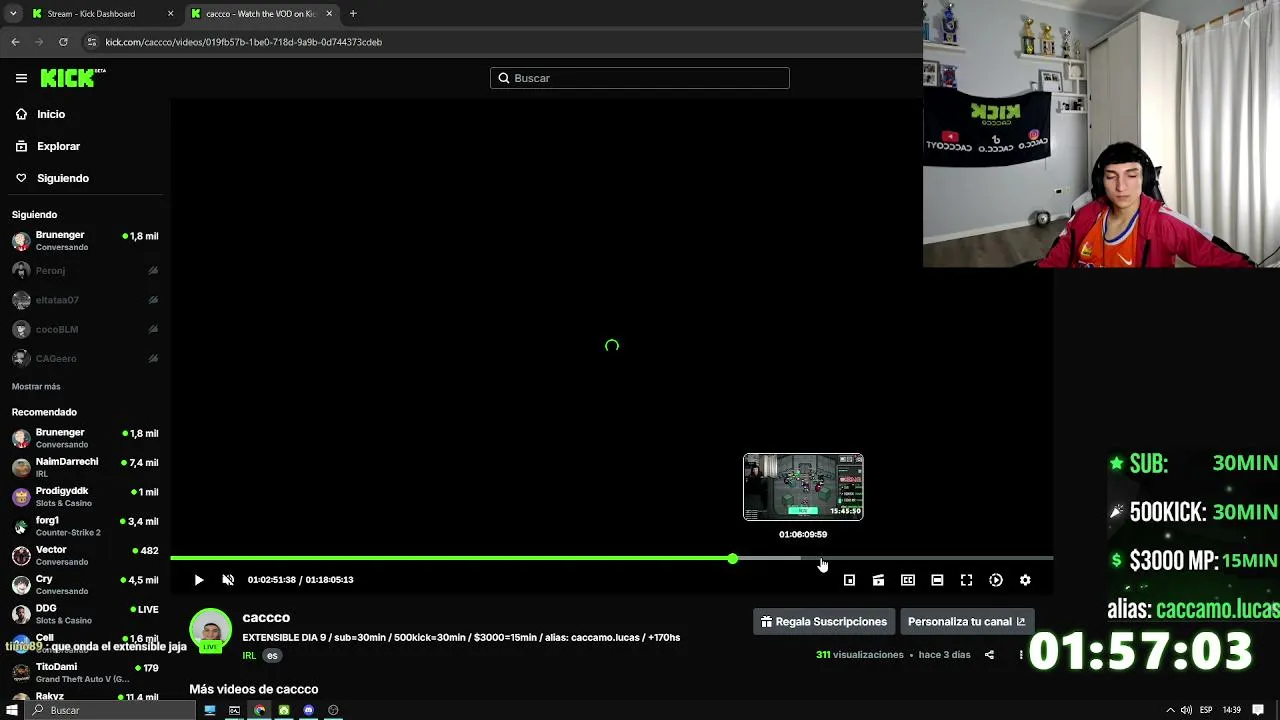Screen dimensions: 1280x720
Task: Click TitoDami's channel avatar
Action: click(21, 672)
